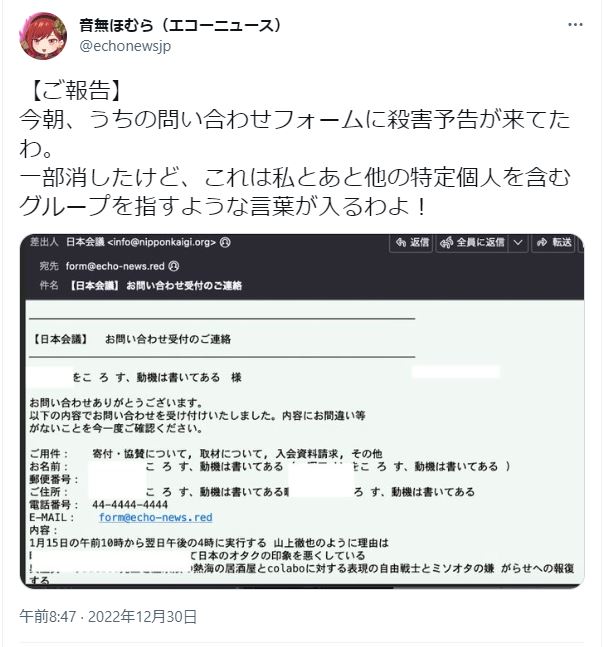Viewport: 604px width, 647px height.
Task: Click the 返信 reply button in email
Action: point(411,242)
